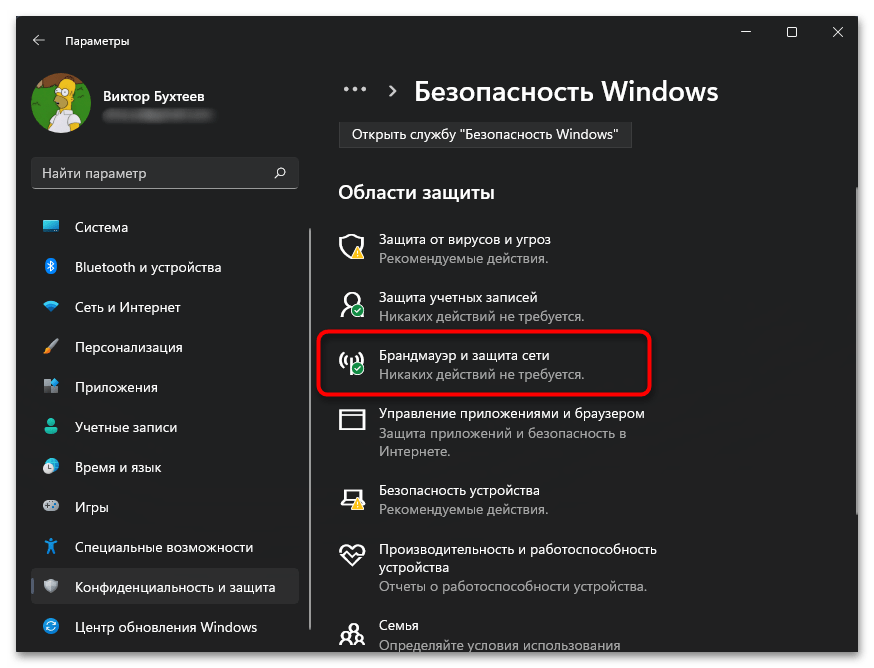Click the main pane vertical scrollbar
Viewport: 874px width, 668px height.
point(856,351)
